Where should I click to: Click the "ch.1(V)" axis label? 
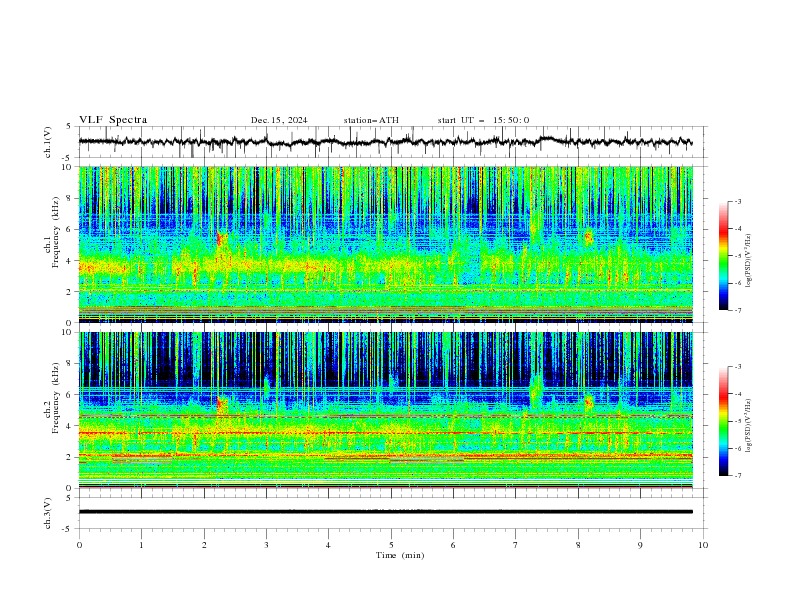tap(48, 142)
